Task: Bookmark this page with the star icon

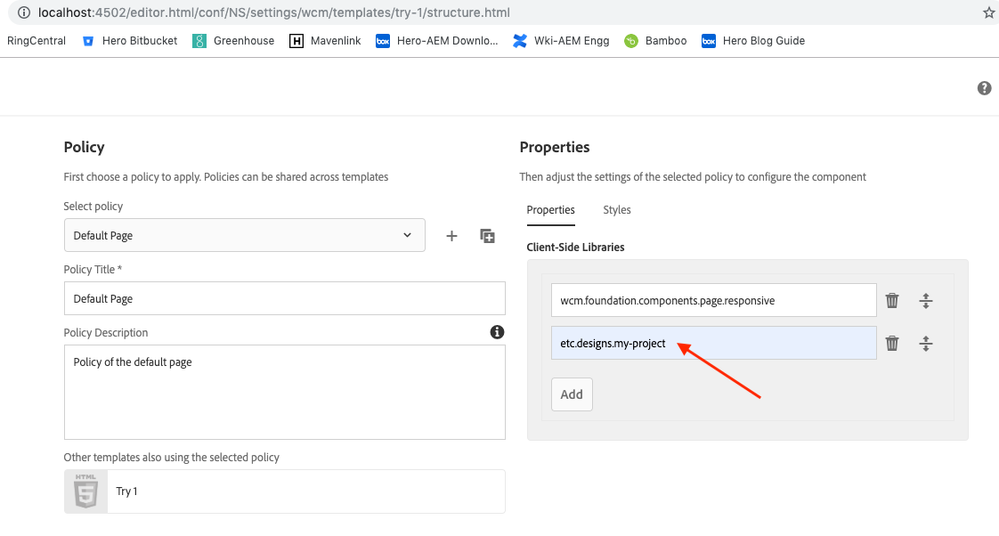Action: click(988, 12)
